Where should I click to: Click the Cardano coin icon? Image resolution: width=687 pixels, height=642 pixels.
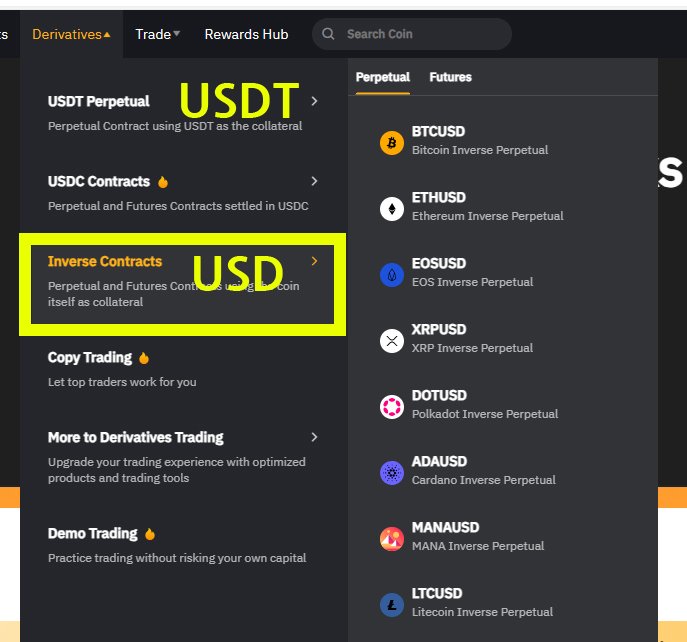point(392,473)
